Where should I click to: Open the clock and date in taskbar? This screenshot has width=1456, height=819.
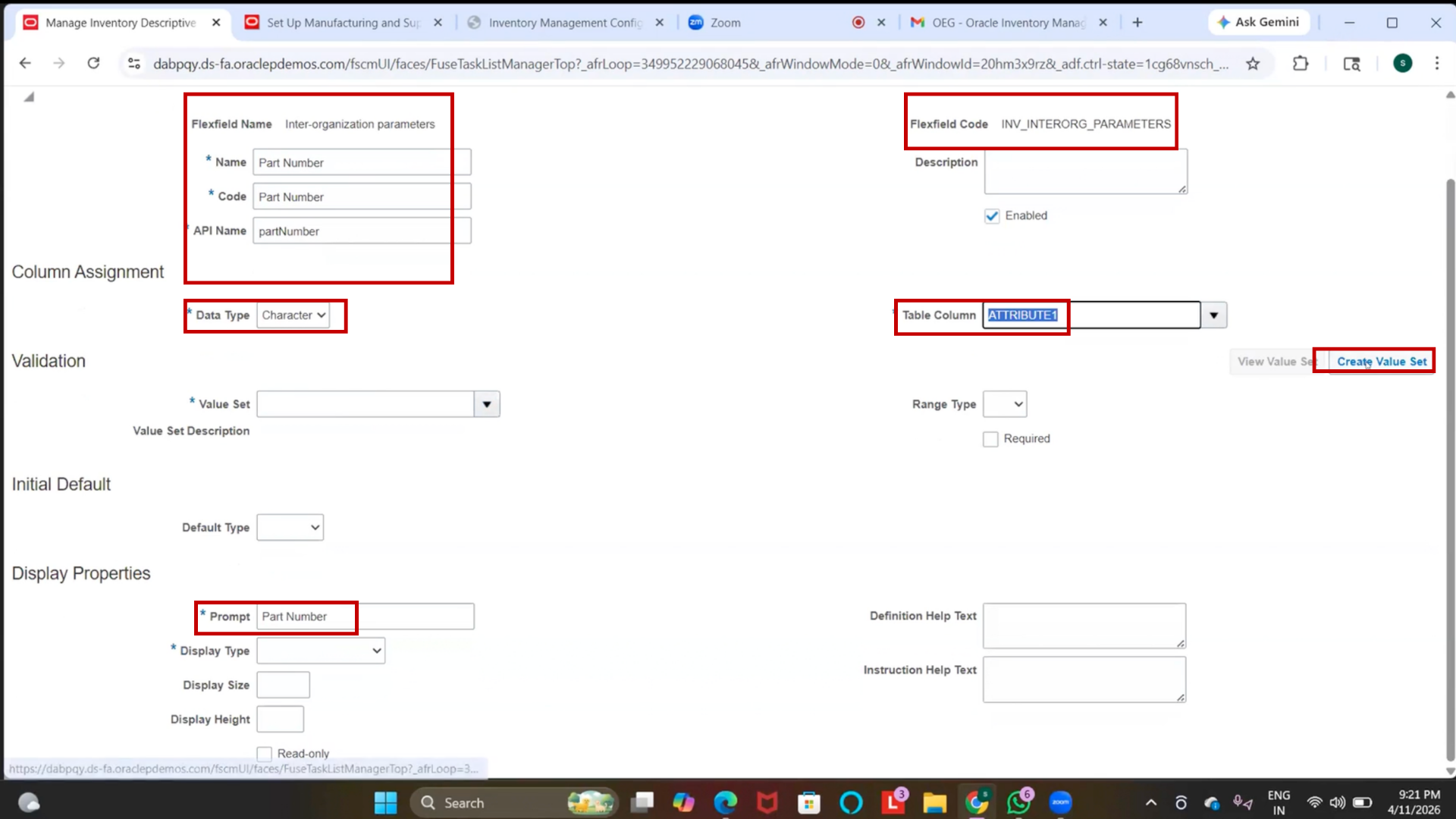click(1414, 802)
